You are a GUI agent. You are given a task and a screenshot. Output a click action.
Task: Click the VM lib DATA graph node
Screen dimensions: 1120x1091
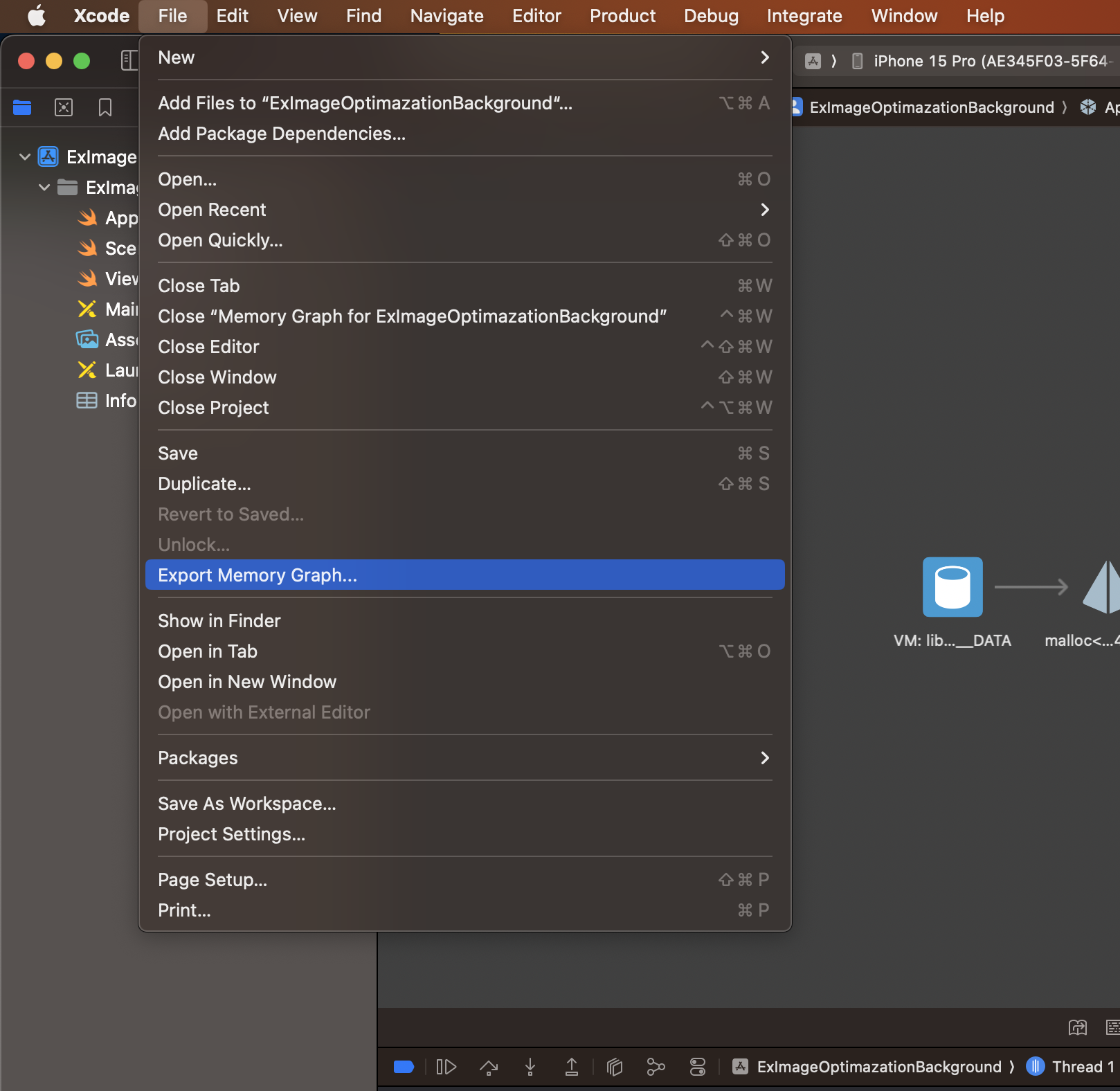click(952, 587)
